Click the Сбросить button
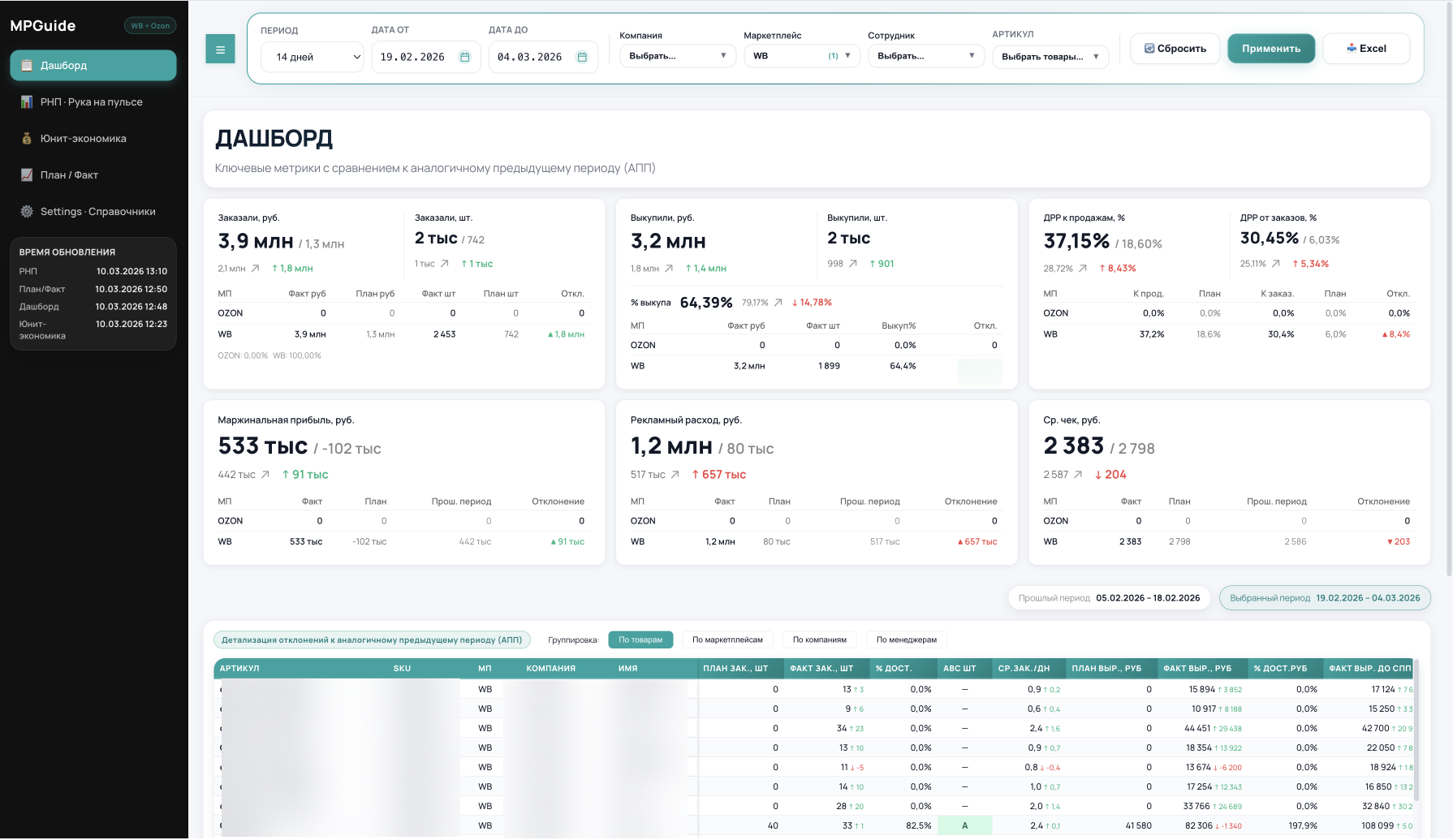Screen dimensions: 1453x840 [1175, 49]
